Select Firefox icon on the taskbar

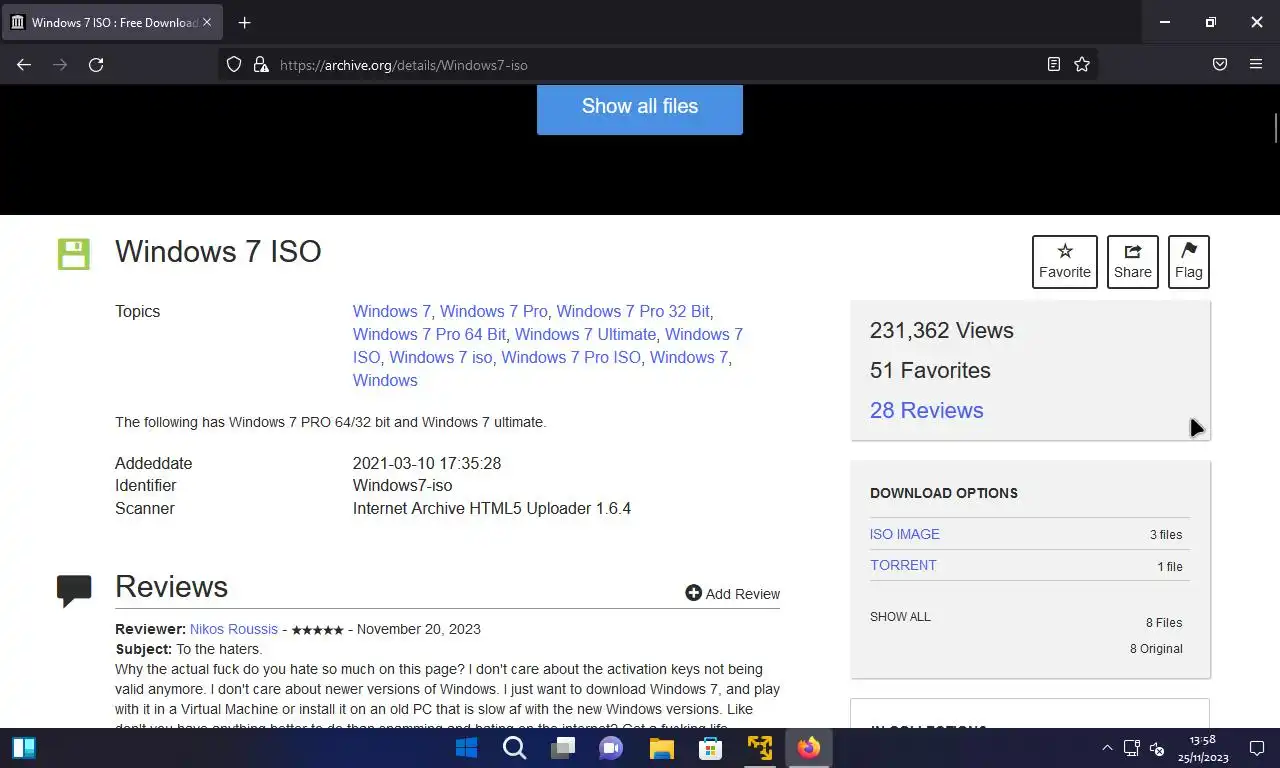pyautogui.click(x=809, y=748)
